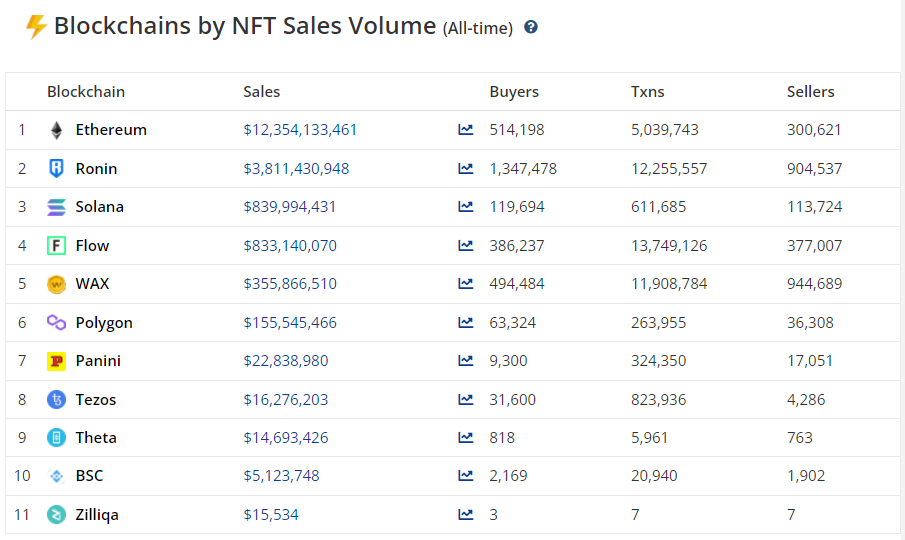
Task: Sort table by Sellers column header
Action: coord(810,92)
